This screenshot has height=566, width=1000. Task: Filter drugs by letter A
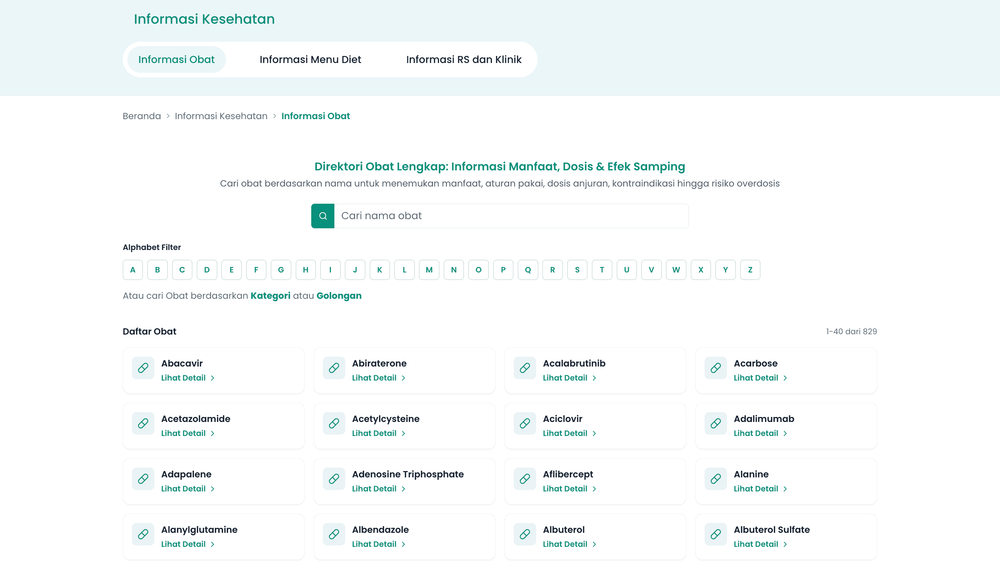click(x=133, y=270)
